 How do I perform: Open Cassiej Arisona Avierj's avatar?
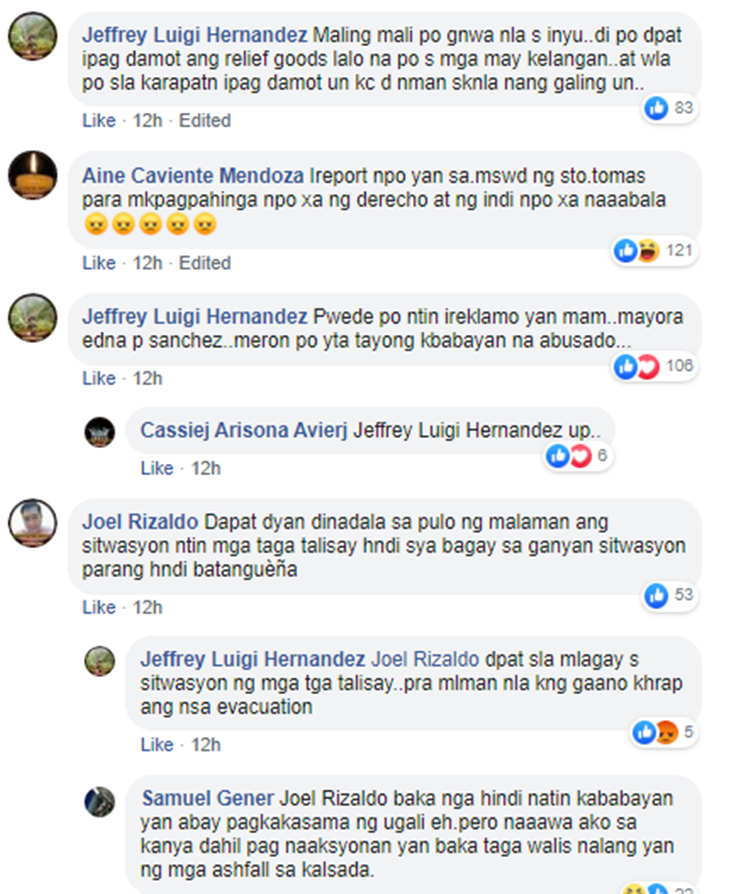tap(100, 432)
